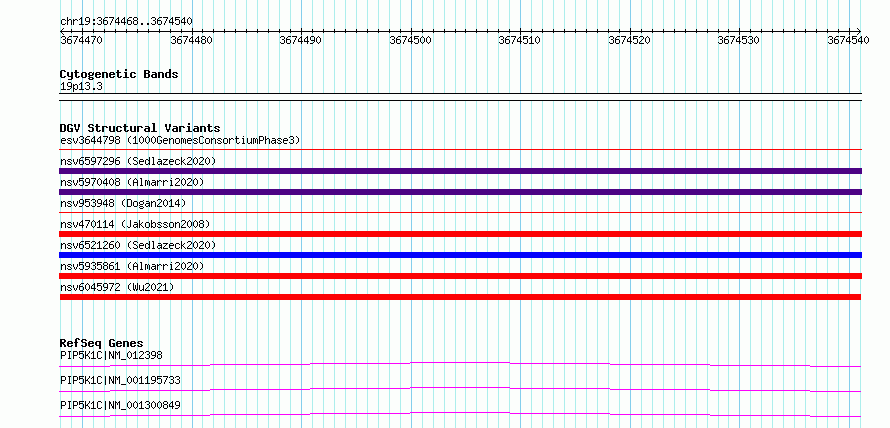Select the nsv5970408 (Almarri2020) variant label
This screenshot has height=428, width=890.
click(132, 182)
